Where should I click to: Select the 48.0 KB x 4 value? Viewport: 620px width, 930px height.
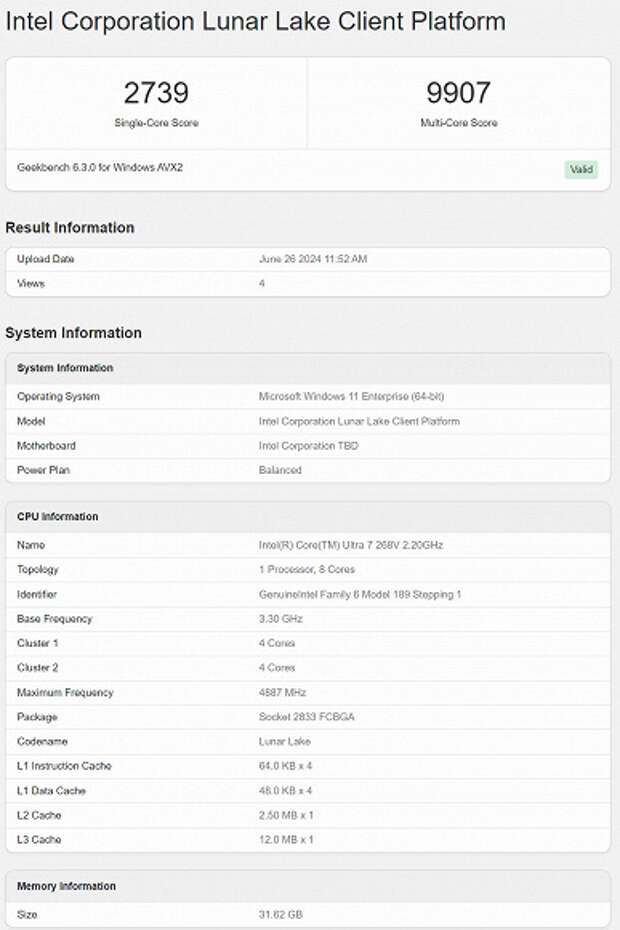285,791
